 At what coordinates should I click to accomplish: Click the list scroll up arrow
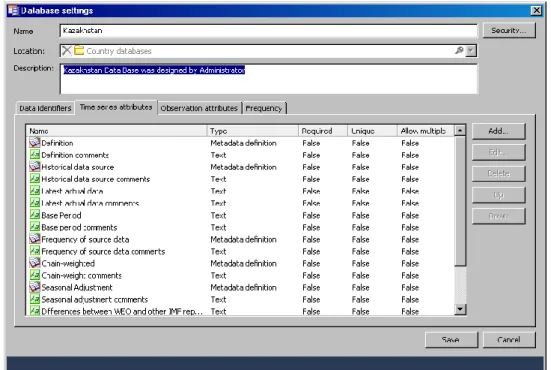point(460,131)
